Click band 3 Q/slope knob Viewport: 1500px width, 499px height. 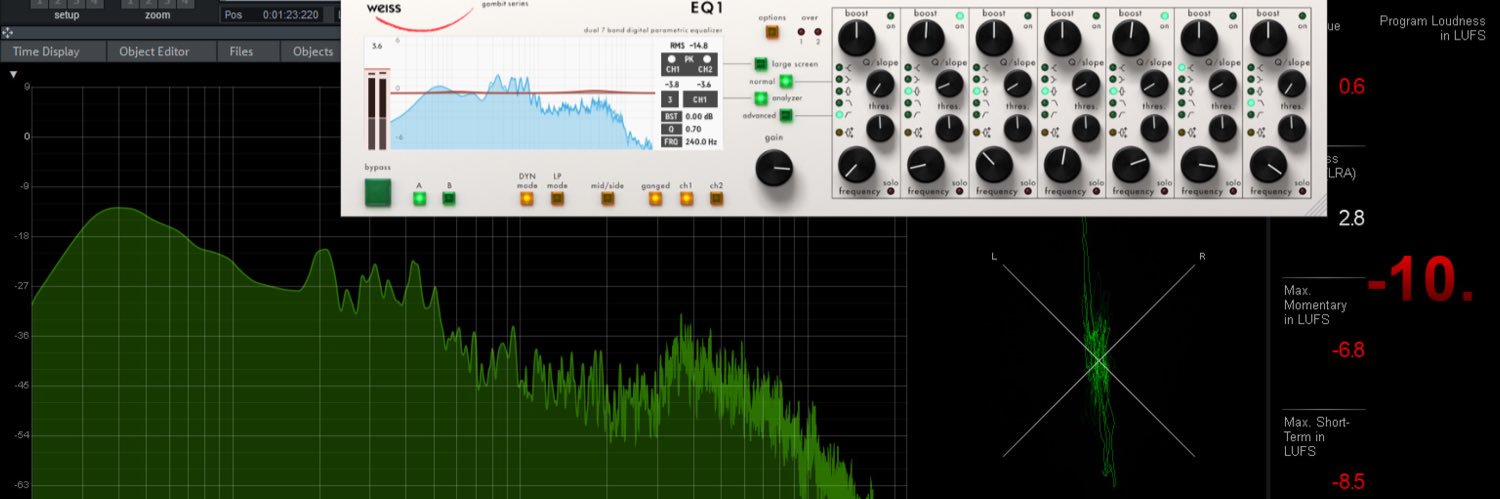(1017, 83)
